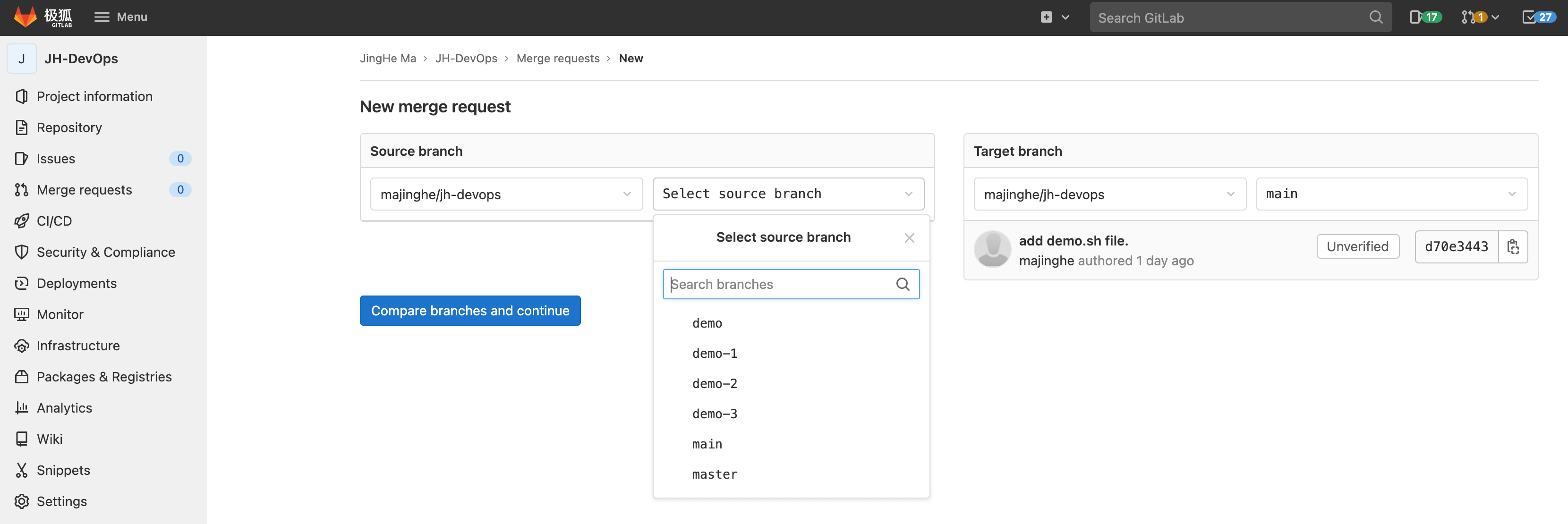
Task: Expand the merge requests header dropdown showing 1
Action: [1480, 17]
